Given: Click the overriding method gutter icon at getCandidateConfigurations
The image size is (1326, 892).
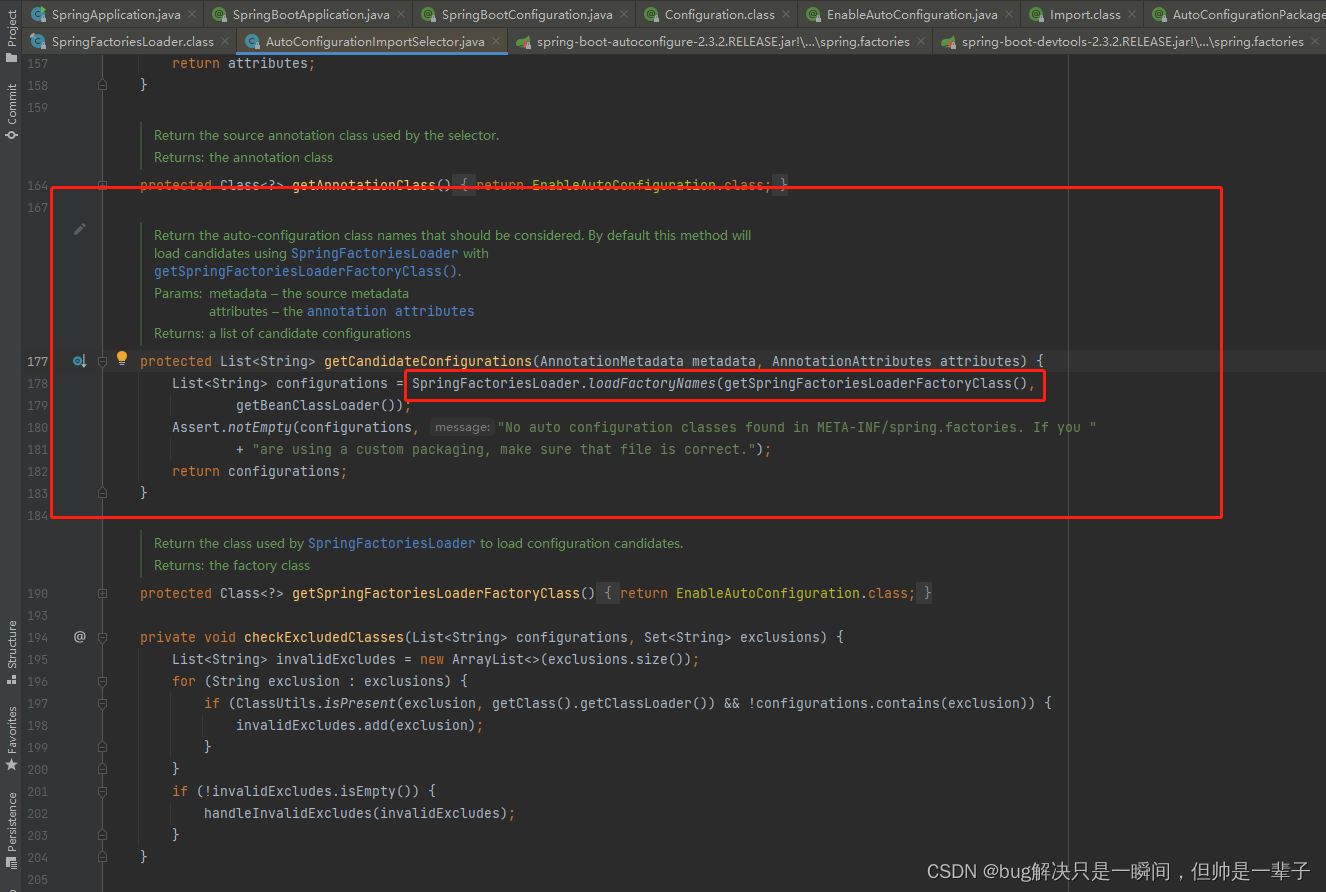Looking at the screenshot, I should (79, 361).
